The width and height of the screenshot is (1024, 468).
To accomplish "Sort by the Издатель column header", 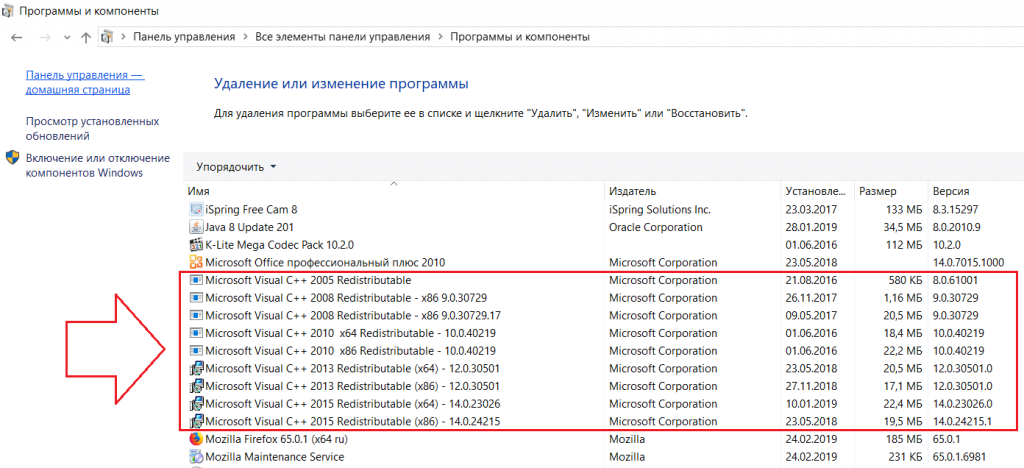I will click(632, 191).
